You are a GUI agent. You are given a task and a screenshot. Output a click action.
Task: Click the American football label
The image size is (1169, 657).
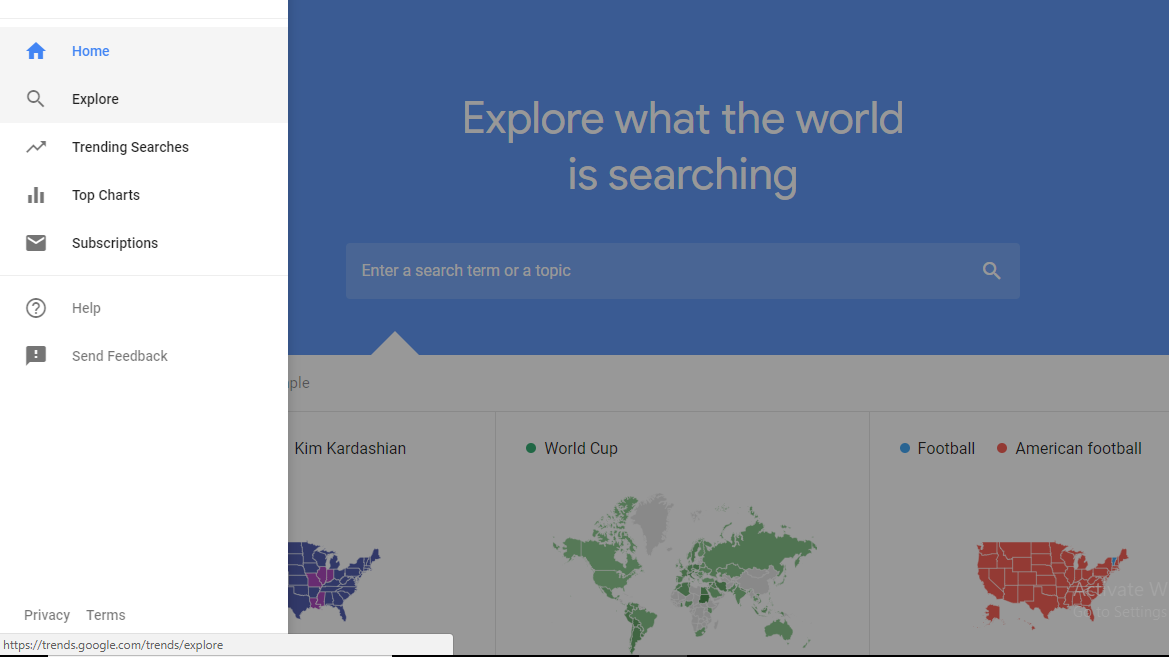click(x=1078, y=448)
